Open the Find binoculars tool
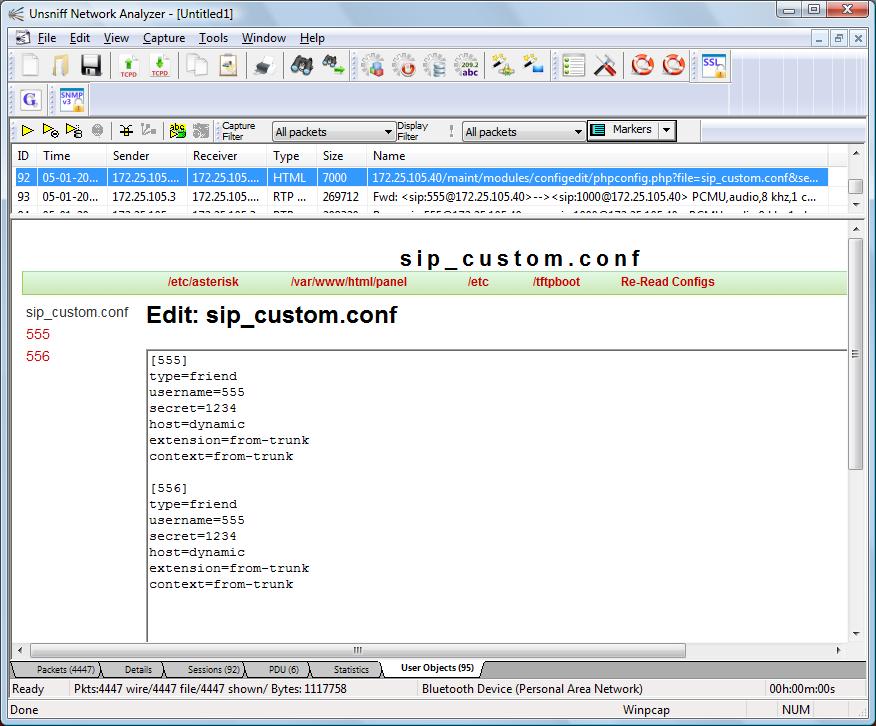This screenshot has width=876, height=726. click(301, 66)
